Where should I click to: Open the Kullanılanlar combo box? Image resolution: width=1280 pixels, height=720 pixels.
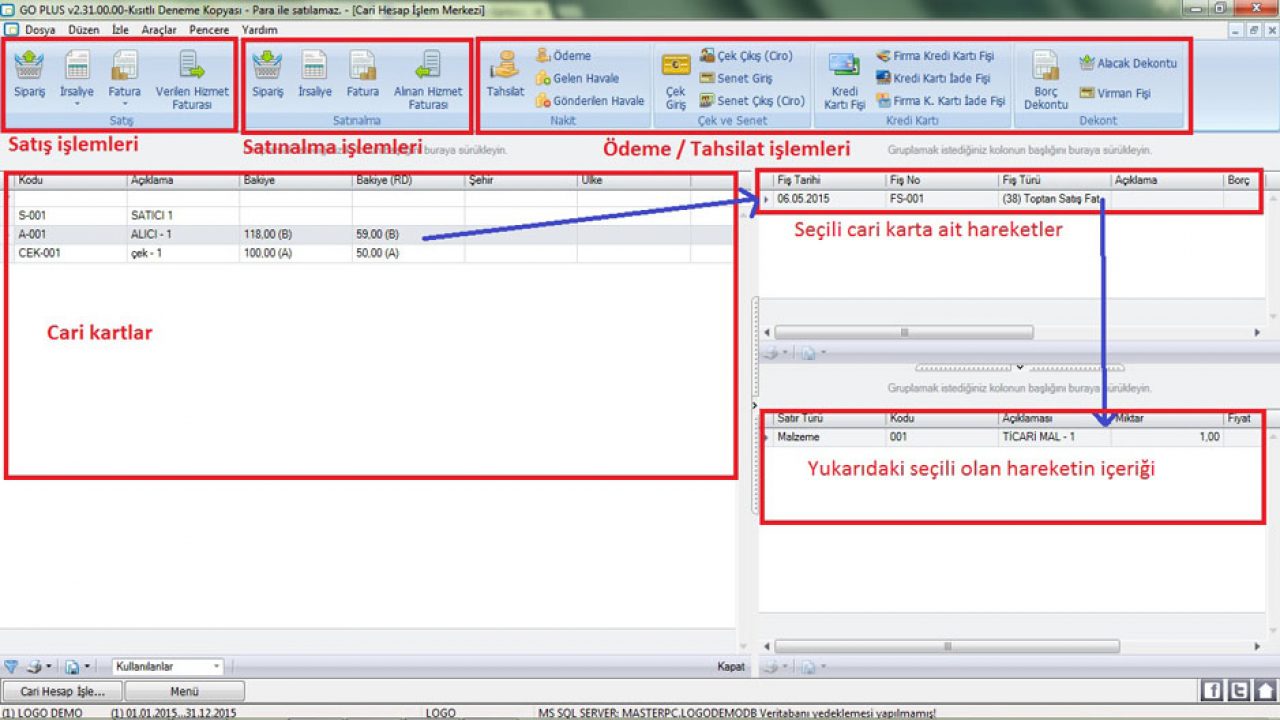[167, 666]
